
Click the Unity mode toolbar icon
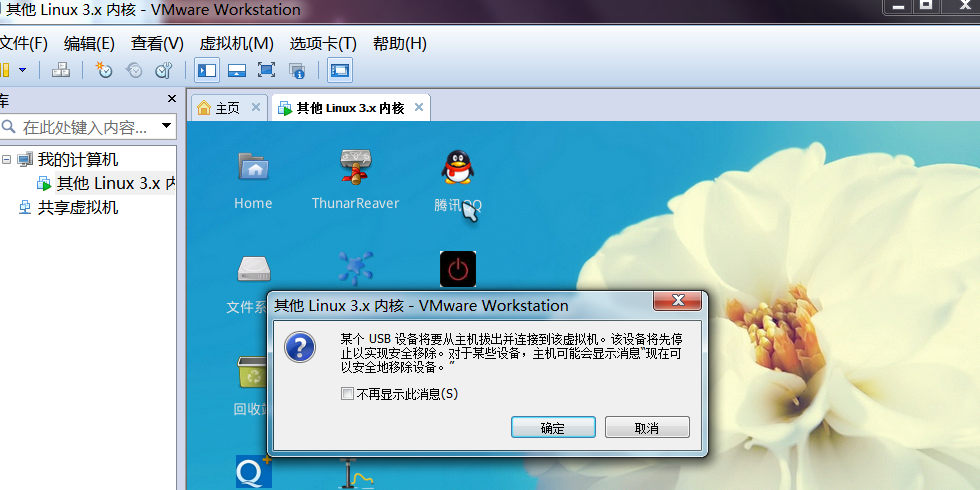(x=297, y=70)
